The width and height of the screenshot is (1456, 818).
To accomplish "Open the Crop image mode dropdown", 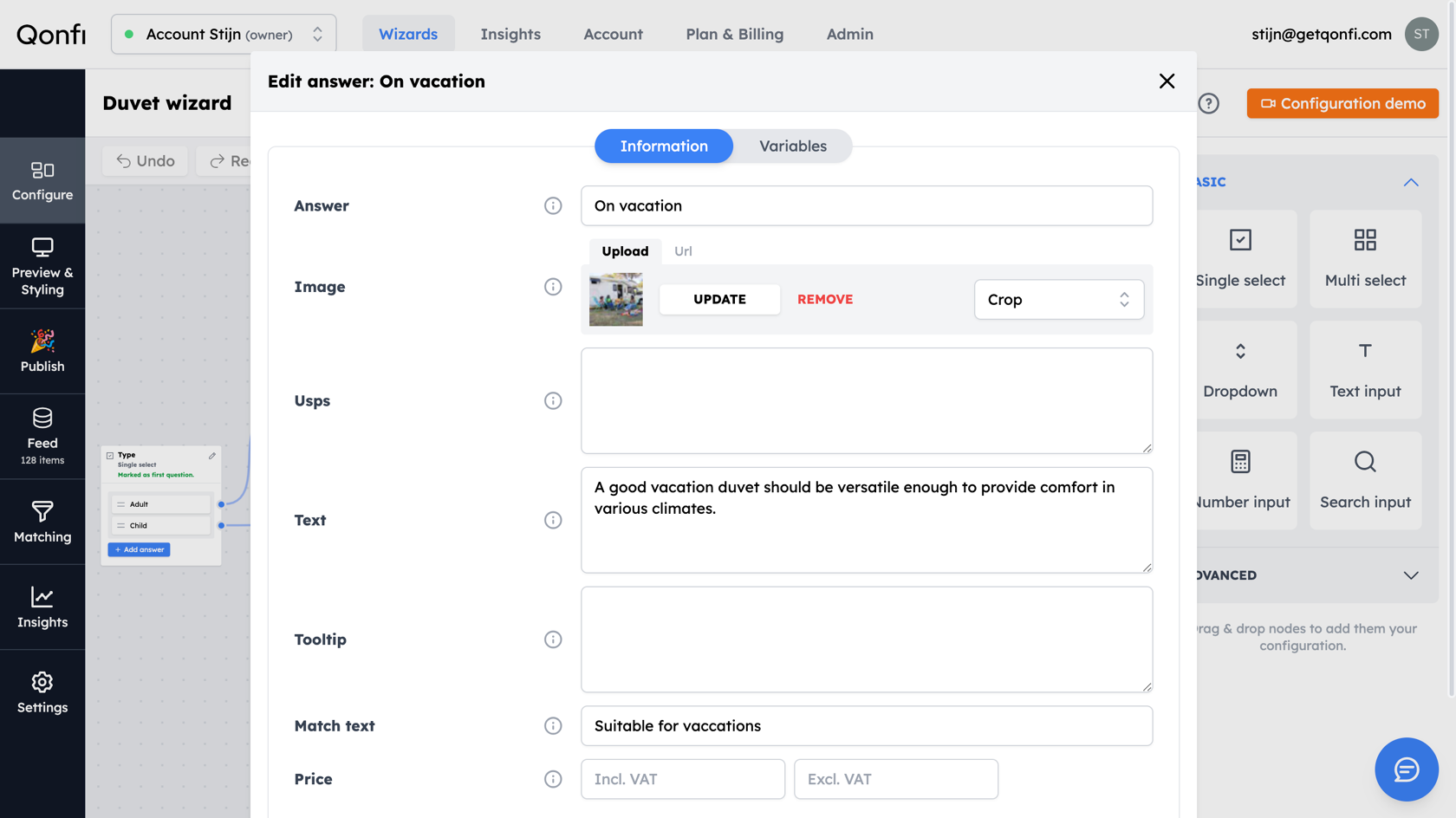I will (1058, 300).
